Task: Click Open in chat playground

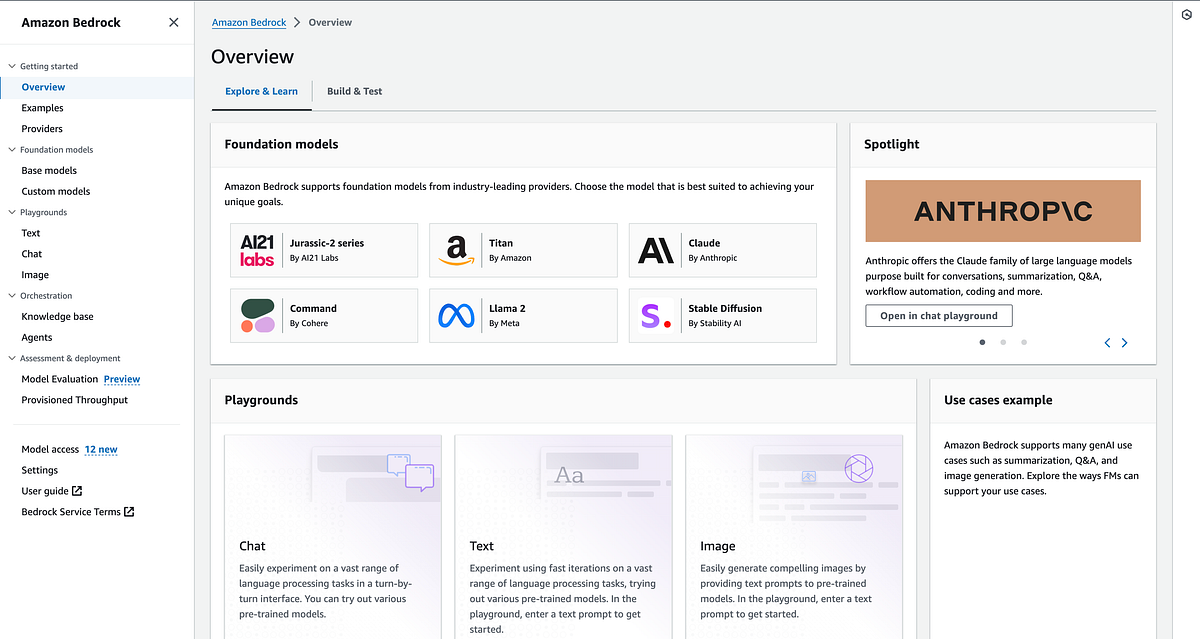Action: (x=938, y=315)
